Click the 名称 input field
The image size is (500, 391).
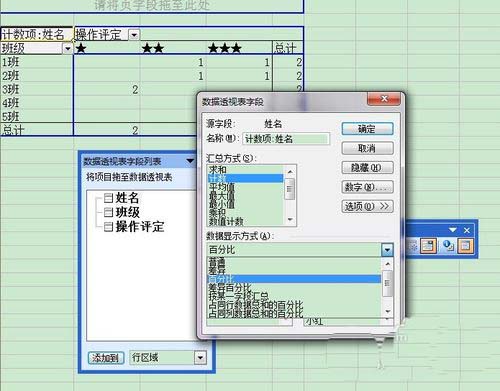(287, 139)
